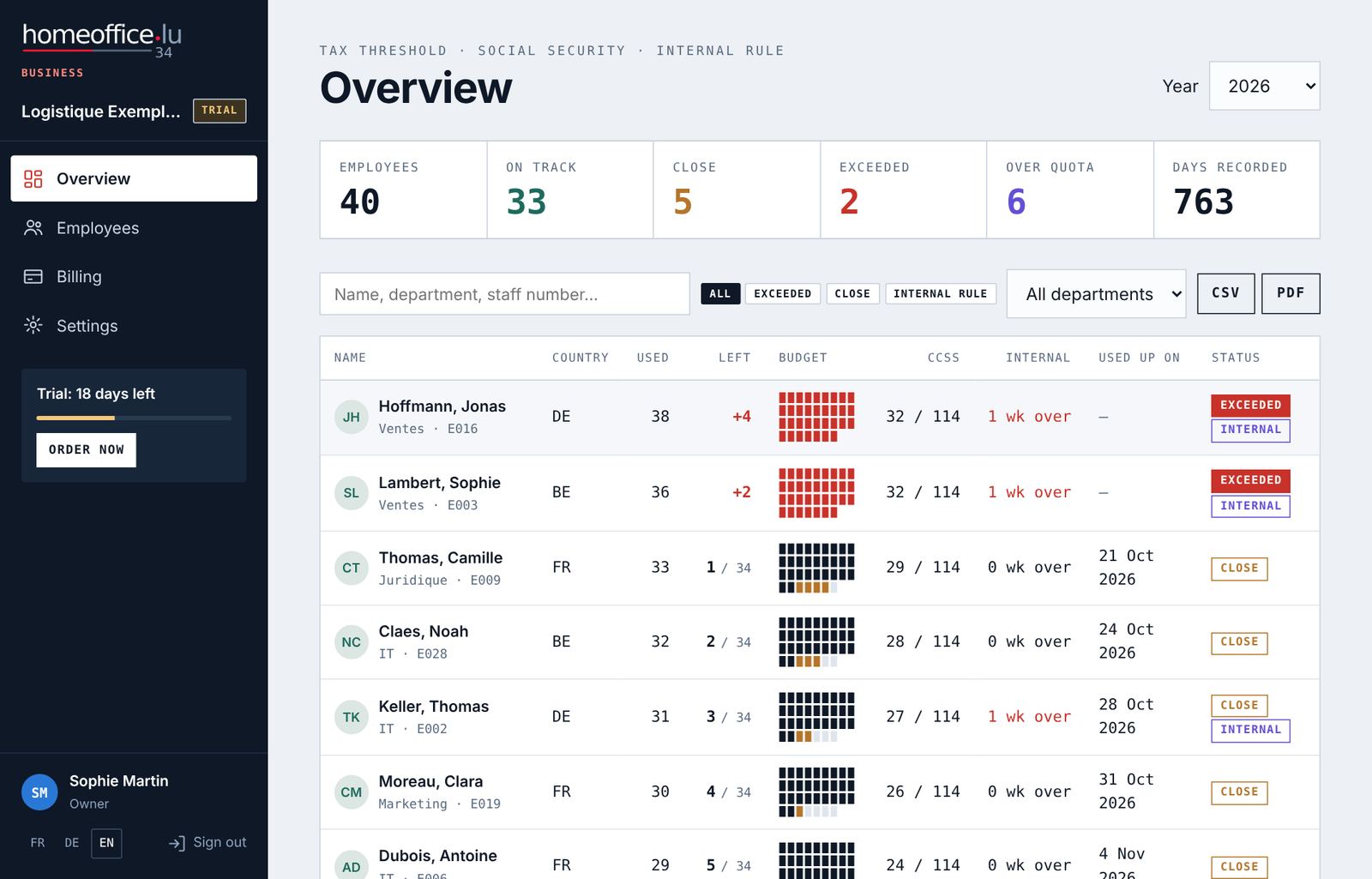Image resolution: width=1372 pixels, height=879 pixels.
Task: Select the ALL filter chip
Action: [720, 293]
